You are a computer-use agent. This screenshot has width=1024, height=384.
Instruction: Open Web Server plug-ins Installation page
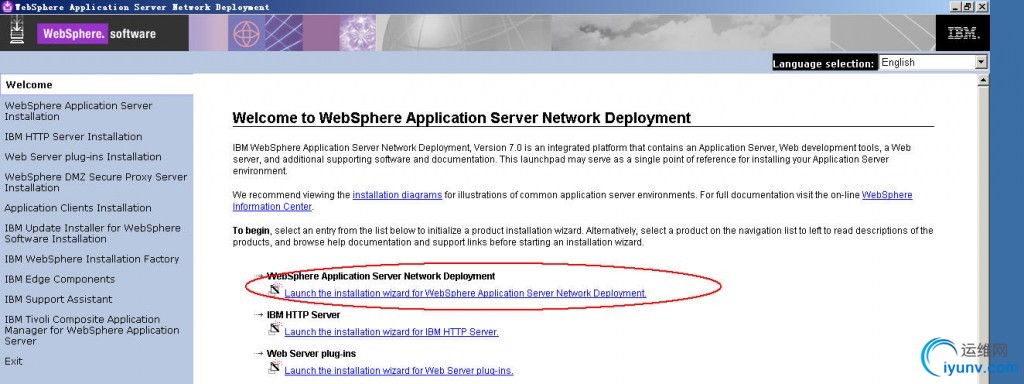[x=83, y=157]
